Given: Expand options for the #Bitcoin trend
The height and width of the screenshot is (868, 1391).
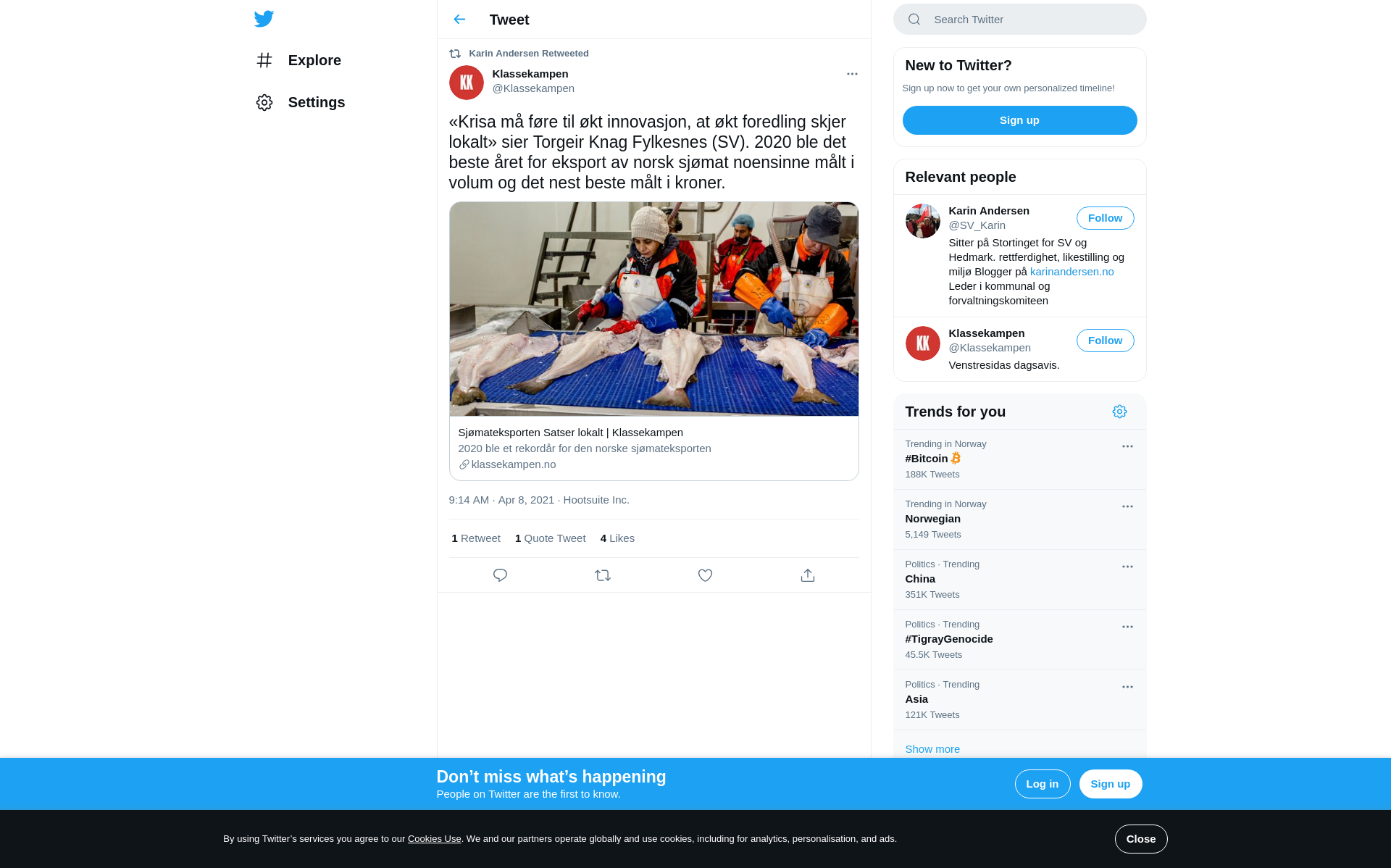Looking at the screenshot, I should (x=1127, y=446).
